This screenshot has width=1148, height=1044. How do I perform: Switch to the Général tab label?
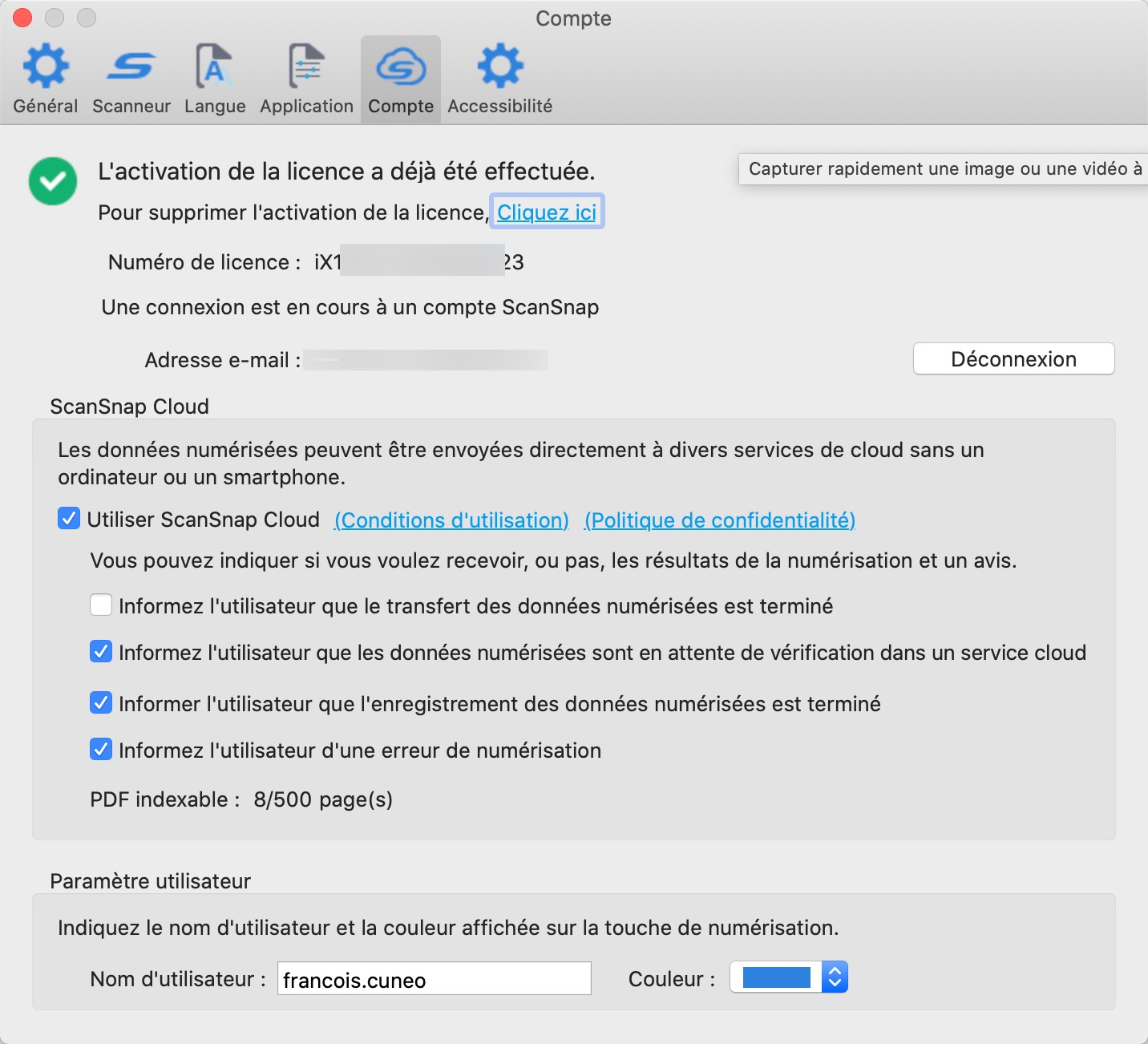pyautogui.click(x=46, y=106)
